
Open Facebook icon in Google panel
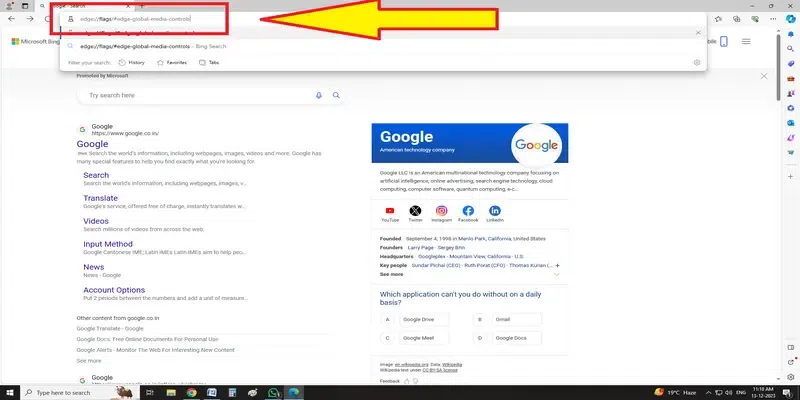[468, 211]
